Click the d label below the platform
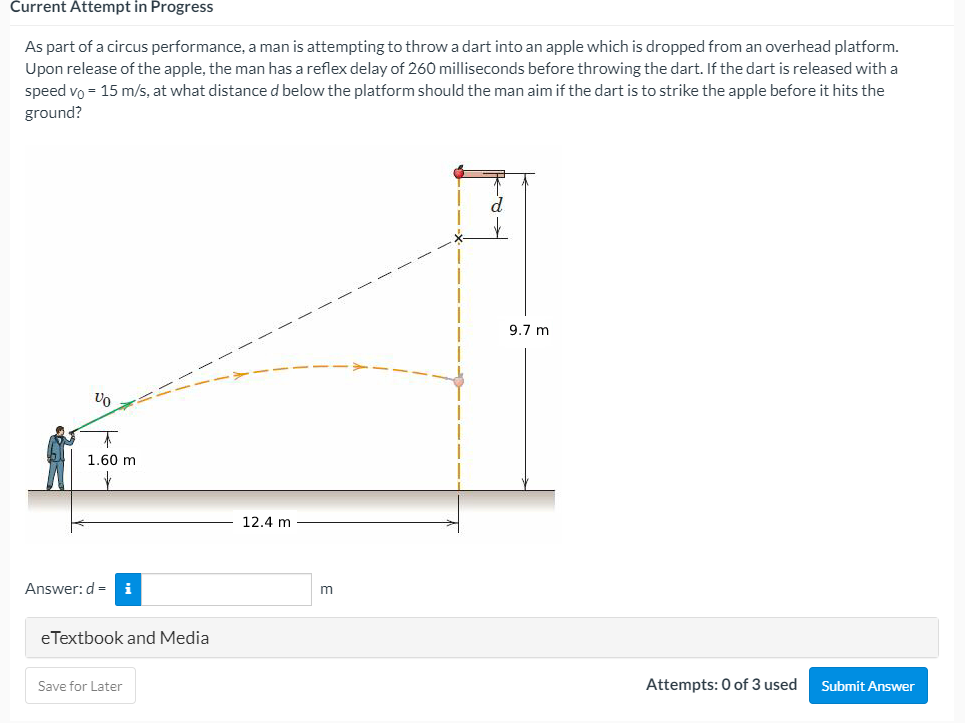965x723 pixels. pos(497,207)
